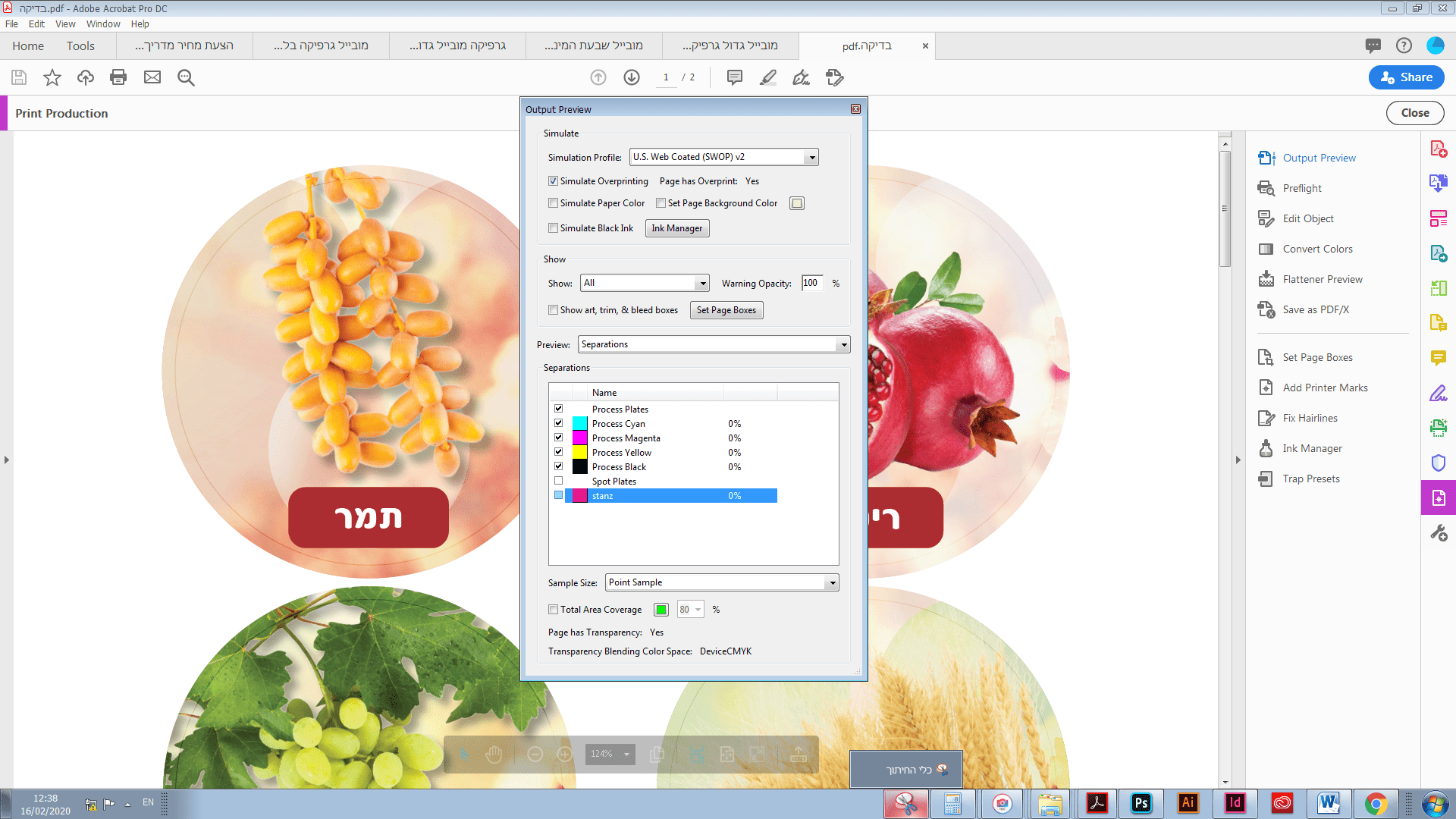Open Flattener Preview tool
Viewport: 1456px width, 819px height.
(1322, 279)
